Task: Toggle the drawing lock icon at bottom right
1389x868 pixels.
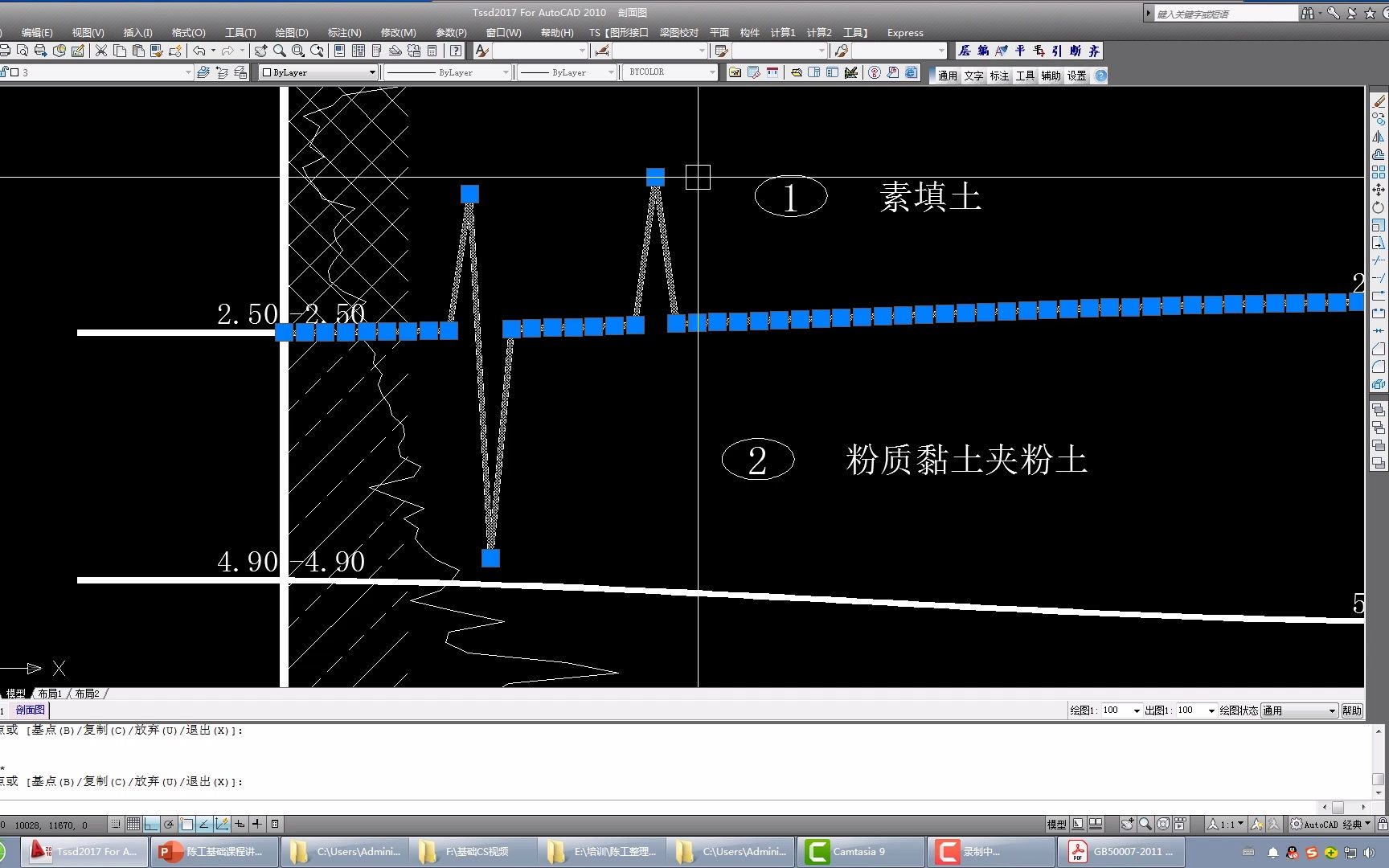Action: coord(1383,824)
